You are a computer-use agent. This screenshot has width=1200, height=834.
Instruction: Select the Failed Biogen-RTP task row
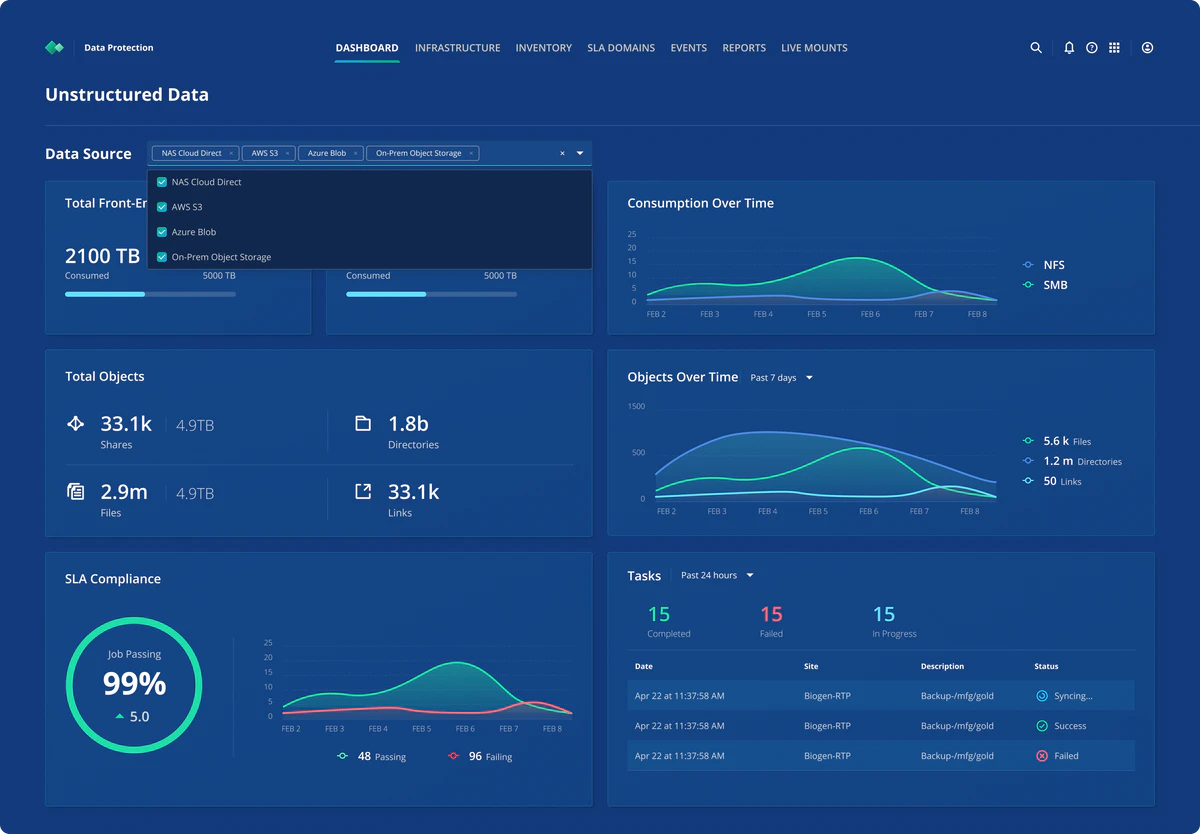[880, 756]
